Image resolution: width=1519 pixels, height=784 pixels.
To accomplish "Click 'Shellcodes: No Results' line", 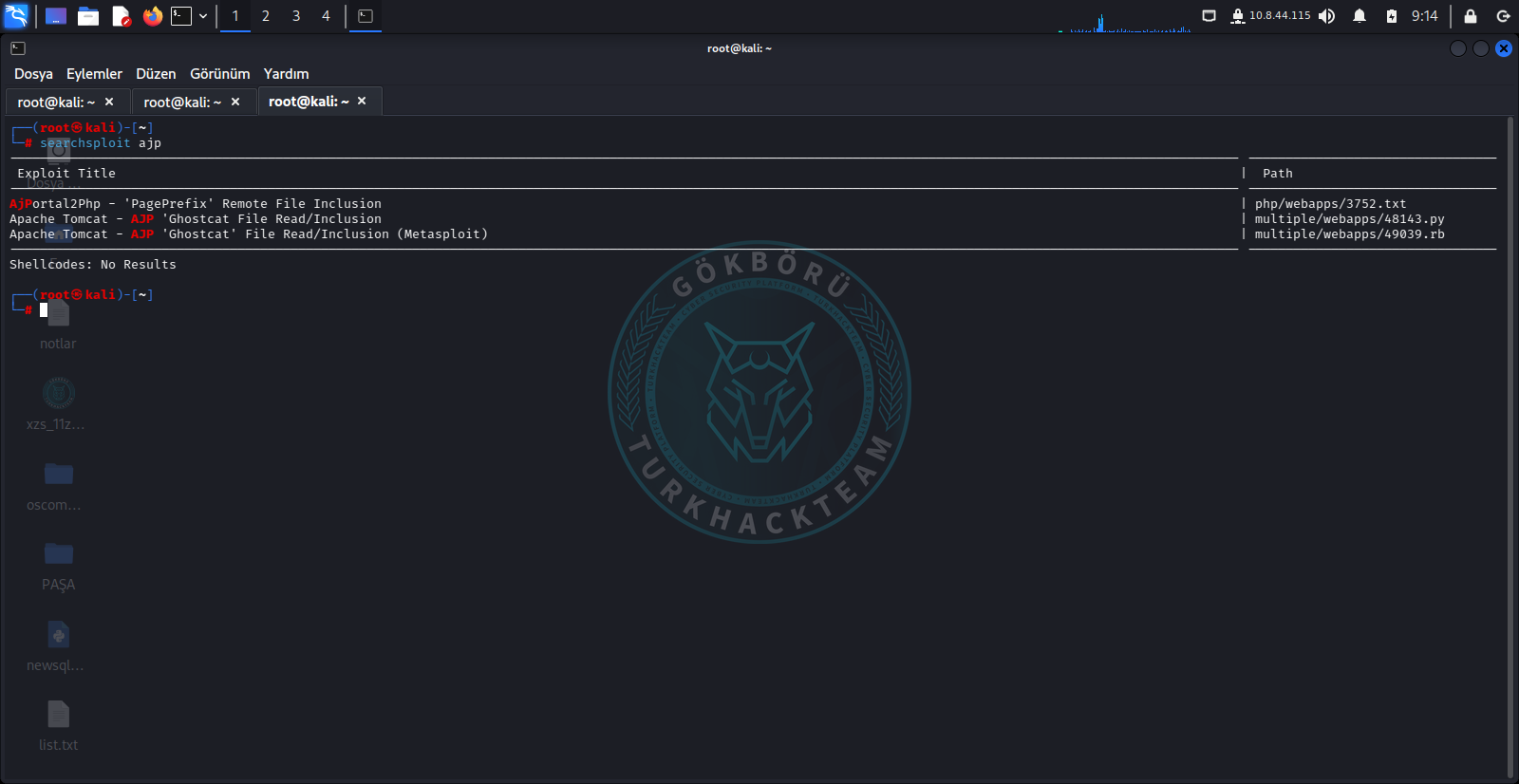I will 93,265.
